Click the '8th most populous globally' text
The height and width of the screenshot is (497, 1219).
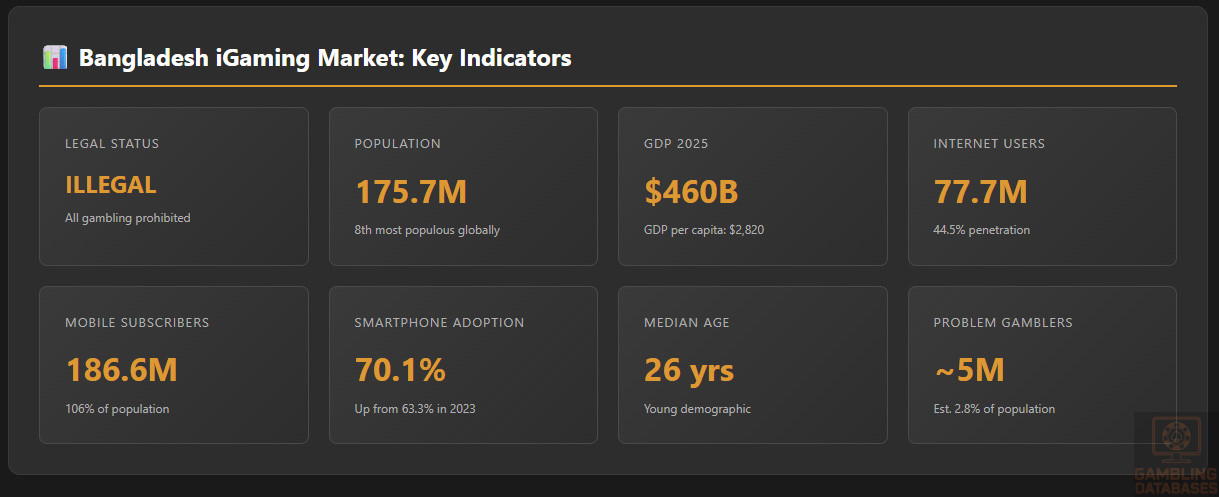(427, 230)
